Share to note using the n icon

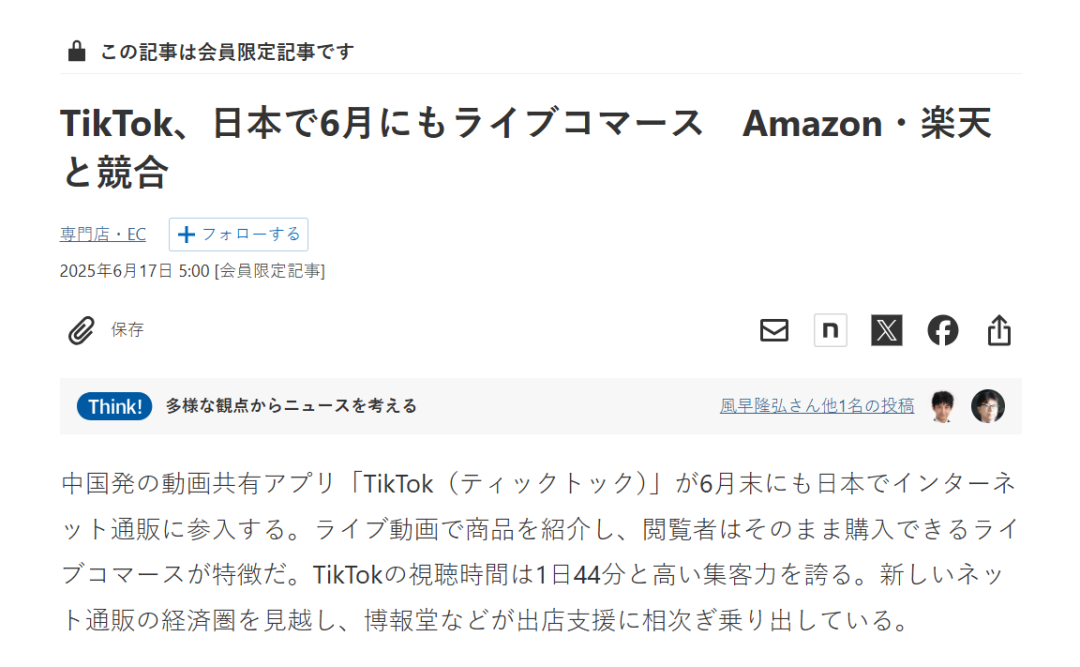[830, 330]
